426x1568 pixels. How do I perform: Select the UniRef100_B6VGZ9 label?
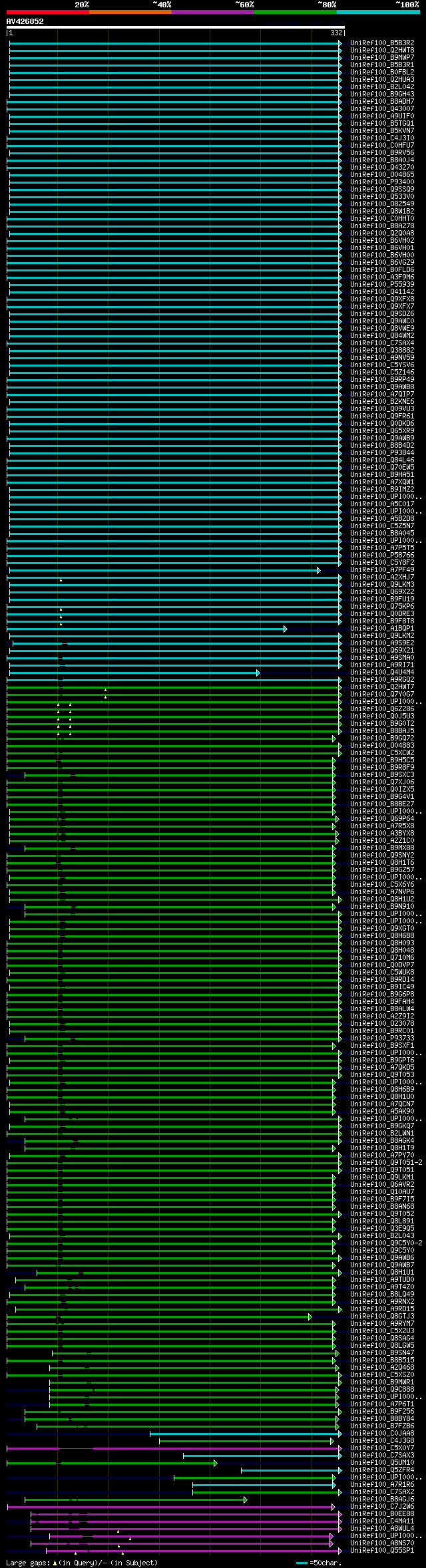pos(382,263)
